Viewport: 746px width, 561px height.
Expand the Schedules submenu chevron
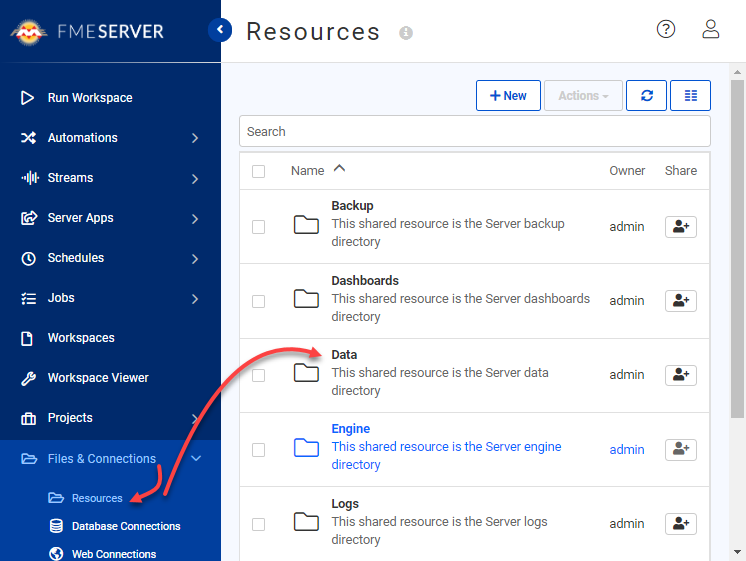[195, 259]
